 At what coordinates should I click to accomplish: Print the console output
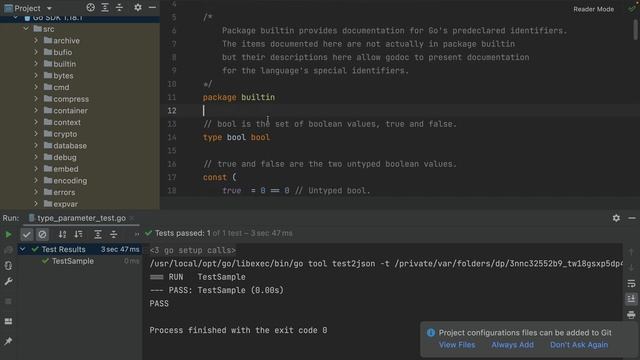point(631,315)
